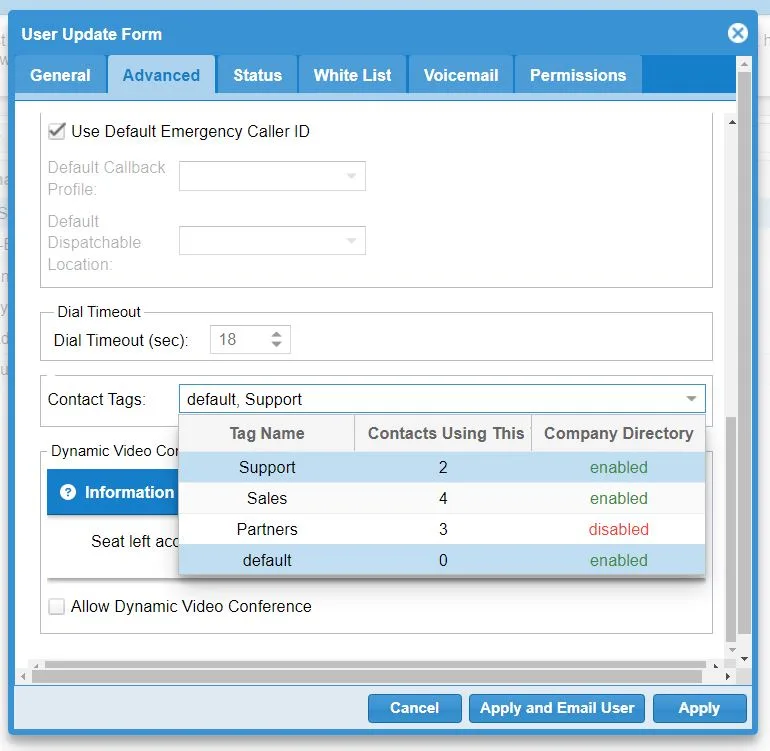Click the Information help icon
Screen dimensions: 770x751
(68, 492)
